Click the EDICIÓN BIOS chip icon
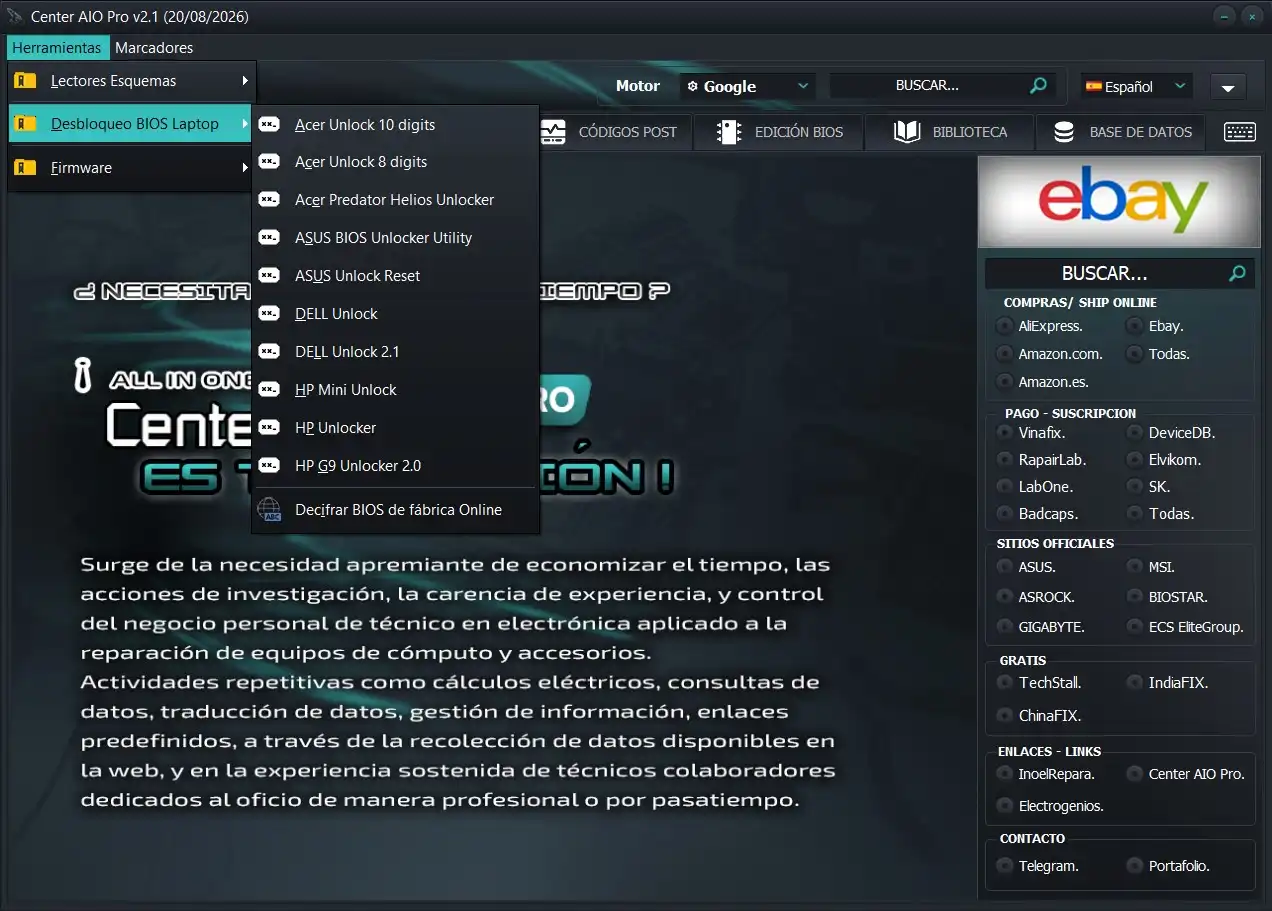 (729, 132)
